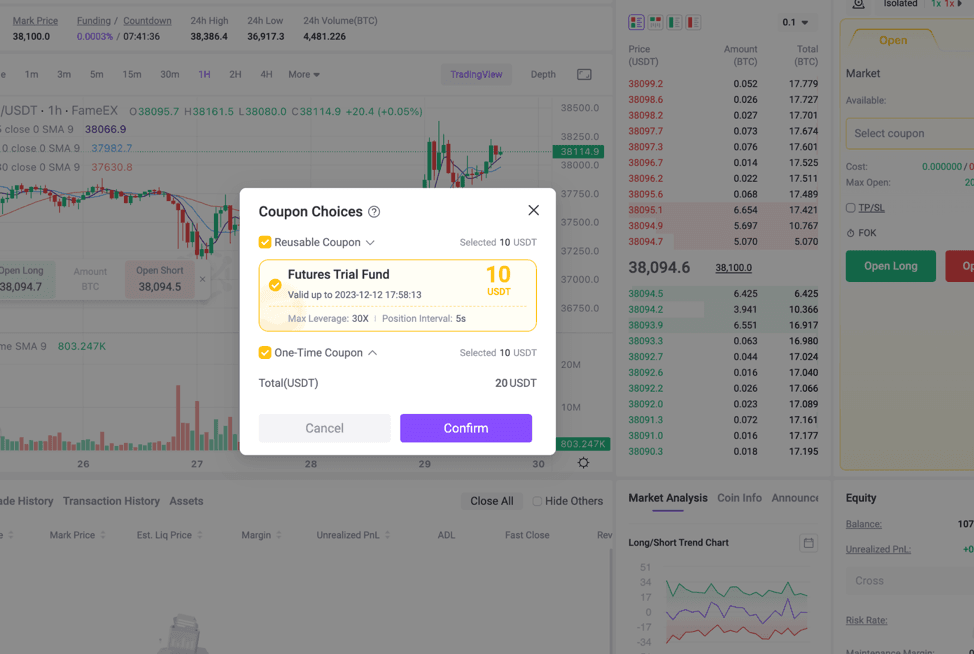Click the Cancel button in dialog

click(324, 428)
